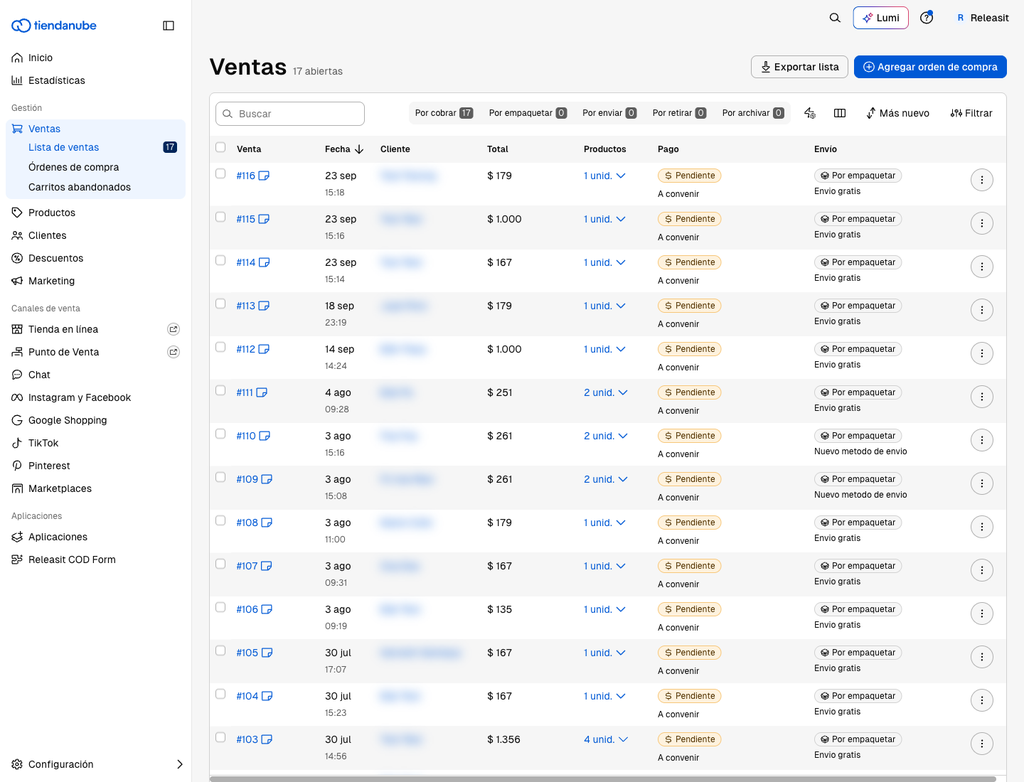
Task: Open the help question mark icon
Action: point(926,18)
